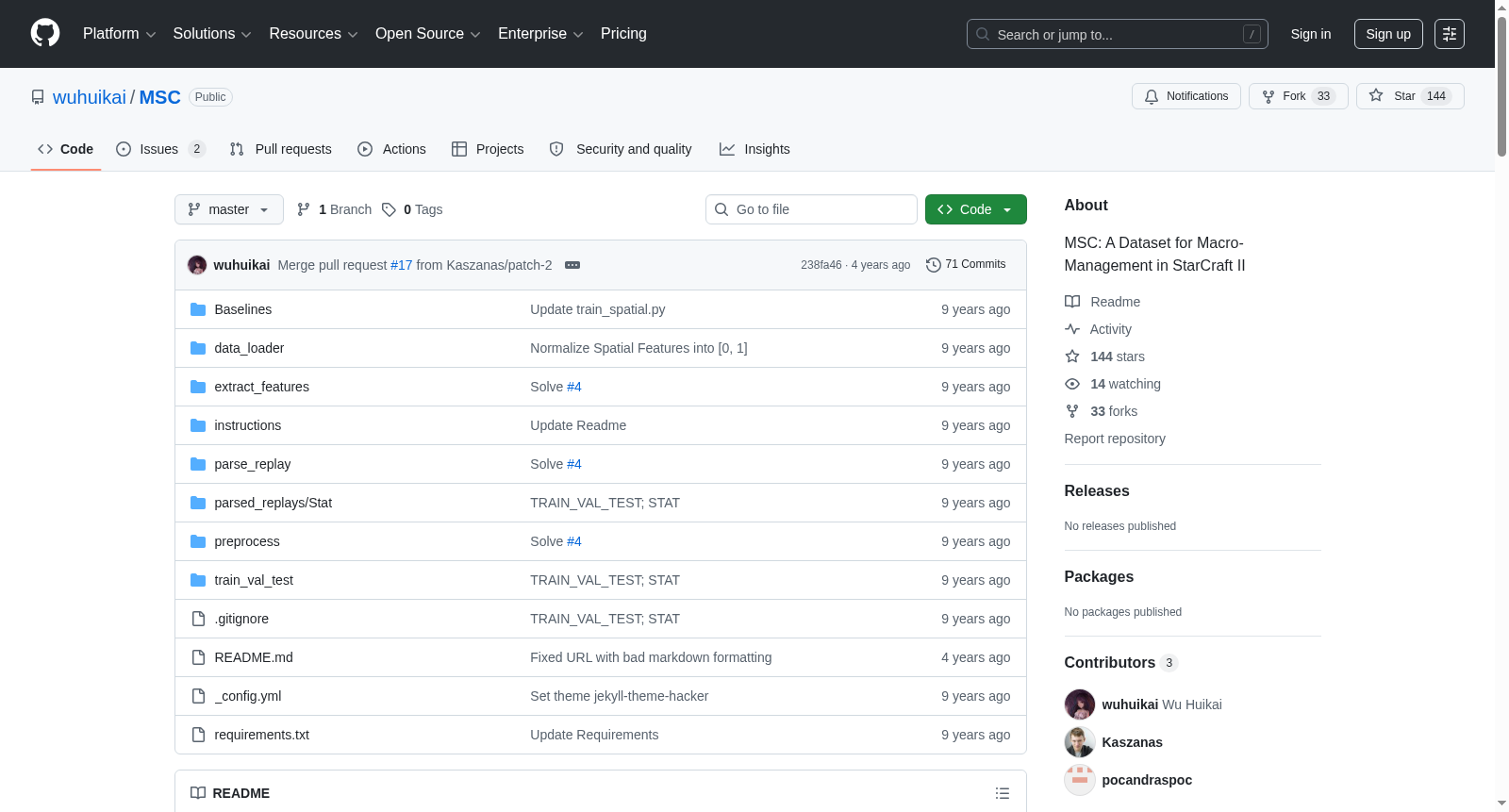Expand the Open Source dropdown
Viewport: 1509px width, 812px height.
[x=428, y=34]
